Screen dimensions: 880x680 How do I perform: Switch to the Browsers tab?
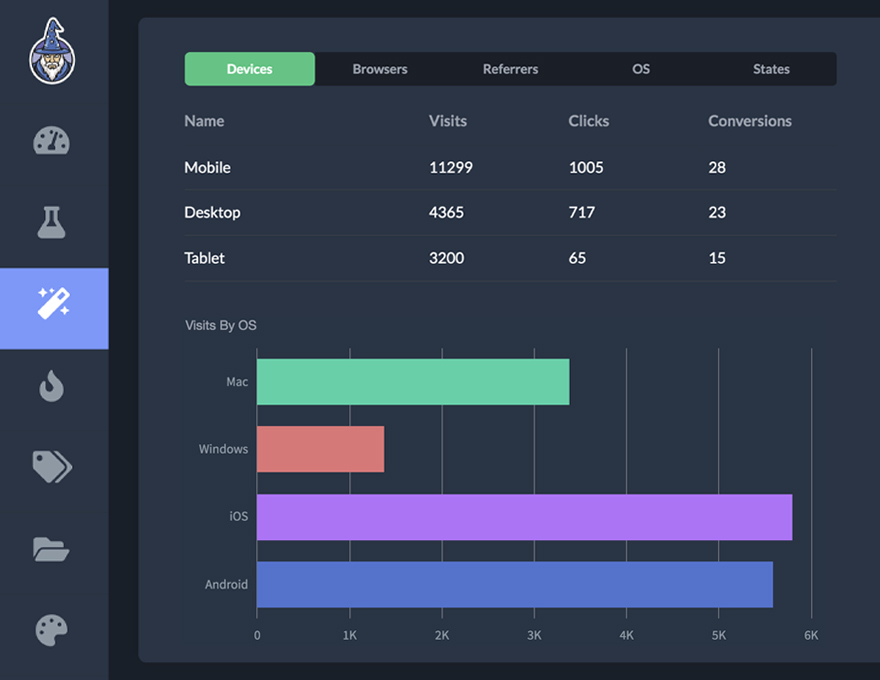pyautogui.click(x=380, y=69)
